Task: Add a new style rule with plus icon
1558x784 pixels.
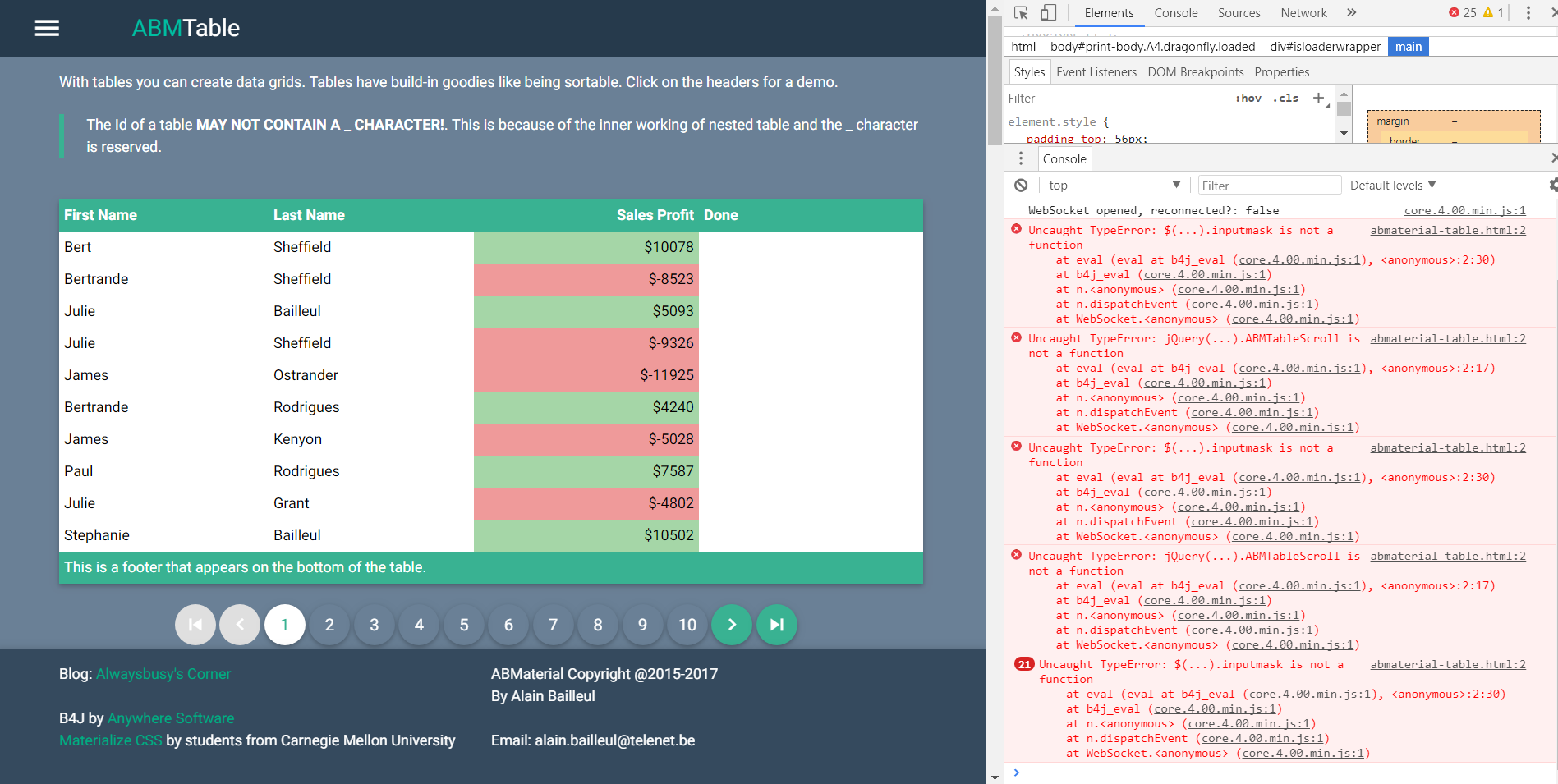Action: (x=1318, y=98)
